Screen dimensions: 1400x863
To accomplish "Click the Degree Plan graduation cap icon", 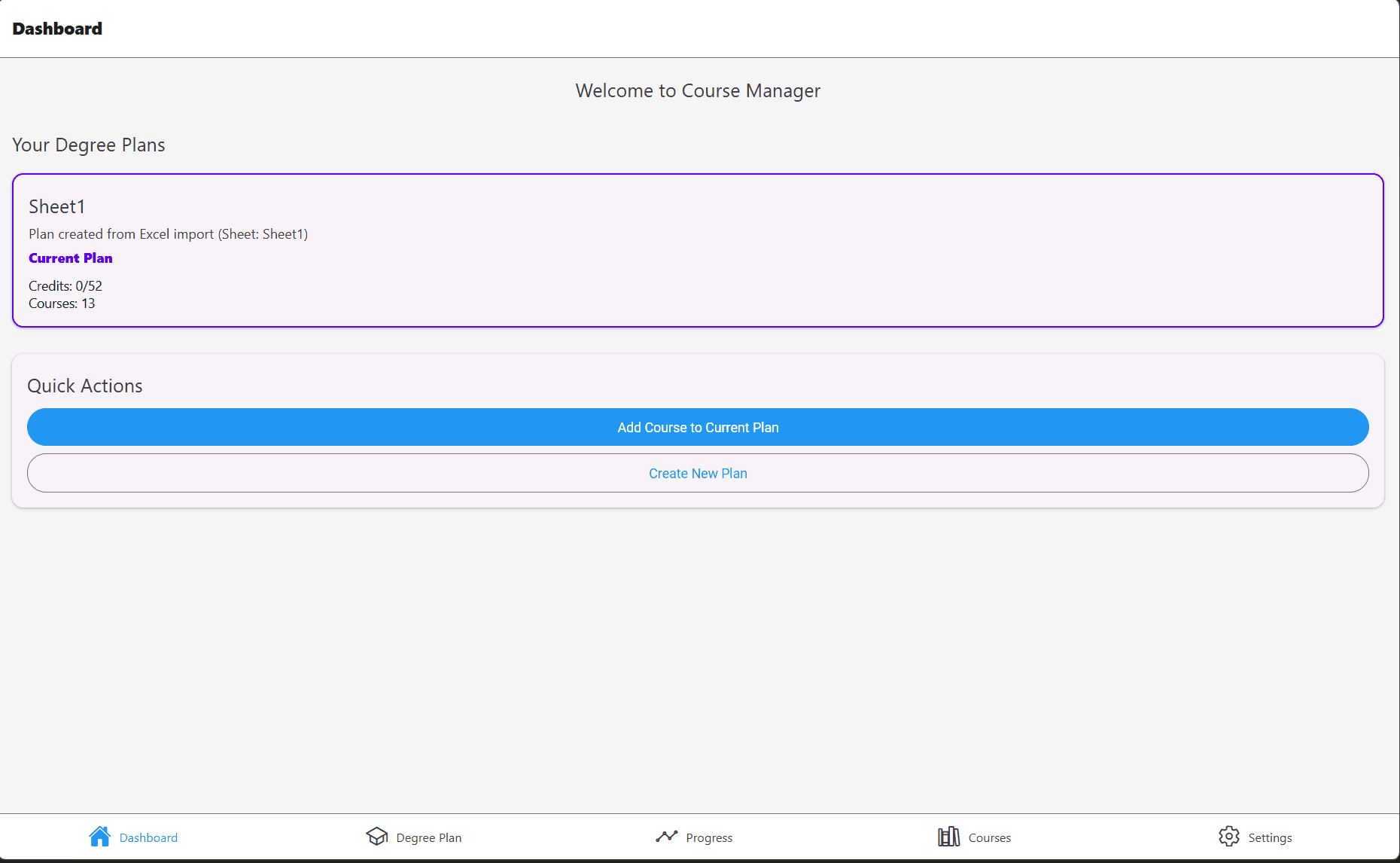I will (376, 837).
